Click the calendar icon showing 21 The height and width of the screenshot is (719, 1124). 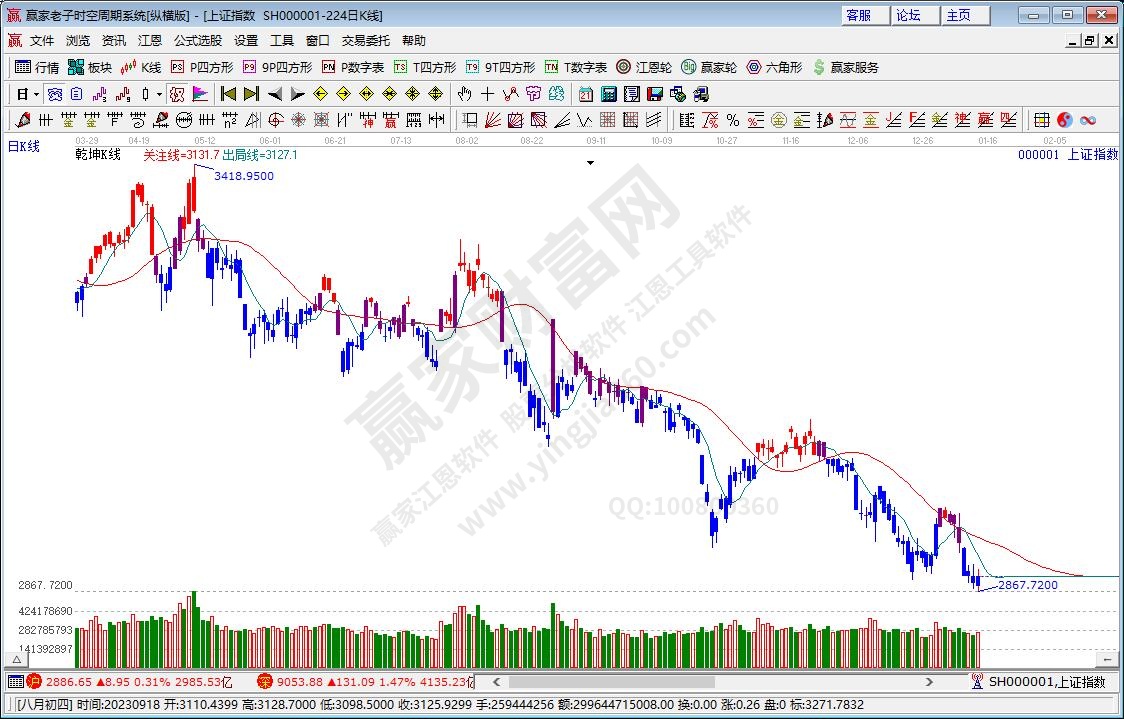[x=585, y=94]
